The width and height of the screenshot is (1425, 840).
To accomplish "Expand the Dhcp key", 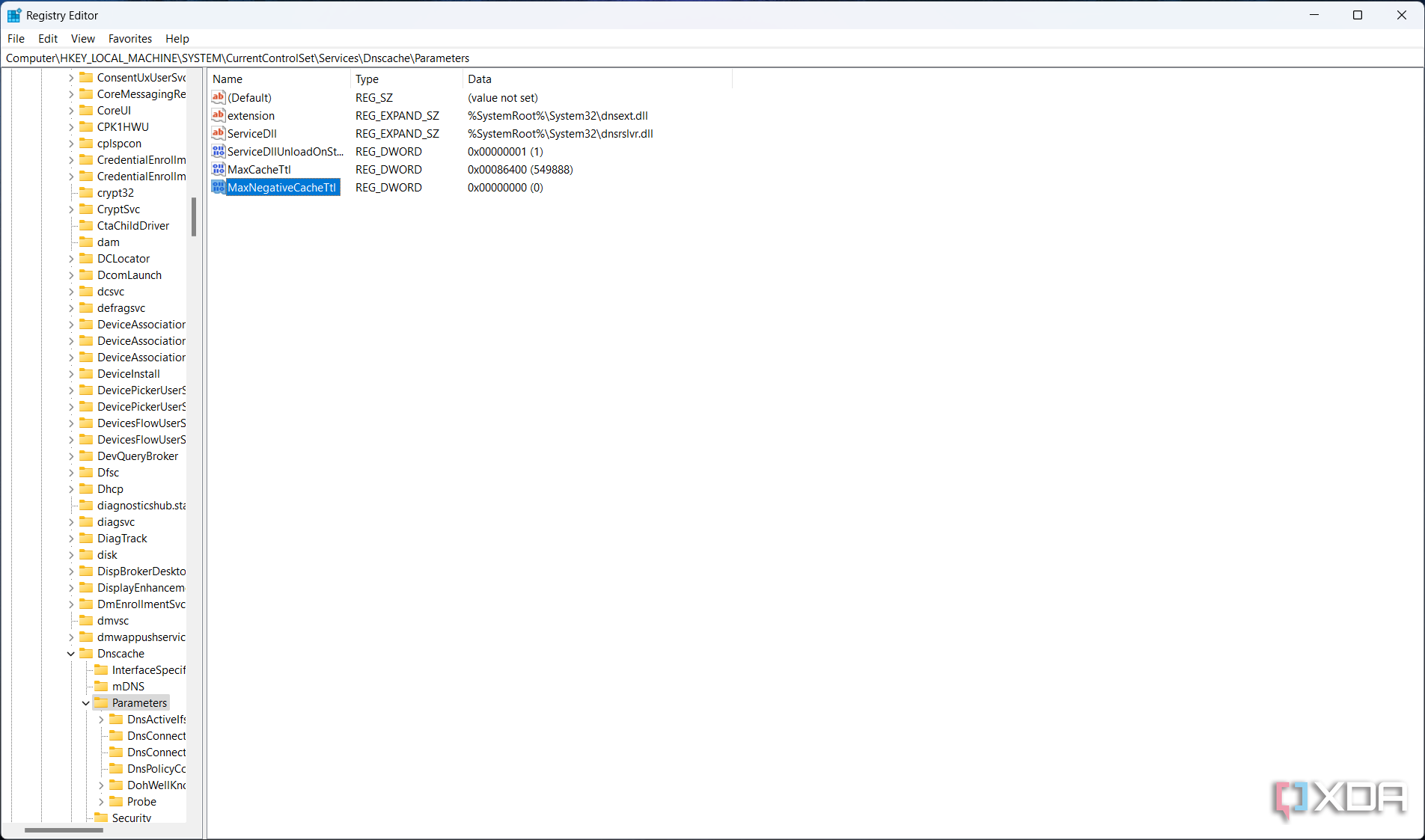I will [71, 488].
